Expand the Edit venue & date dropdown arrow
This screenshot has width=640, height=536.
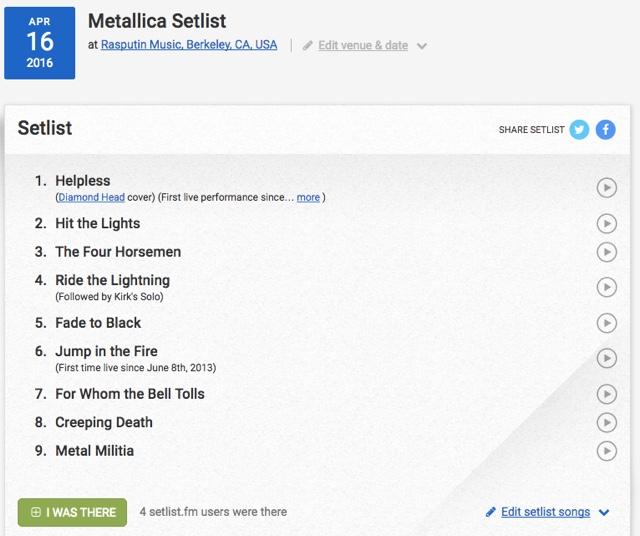pyautogui.click(x=422, y=46)
